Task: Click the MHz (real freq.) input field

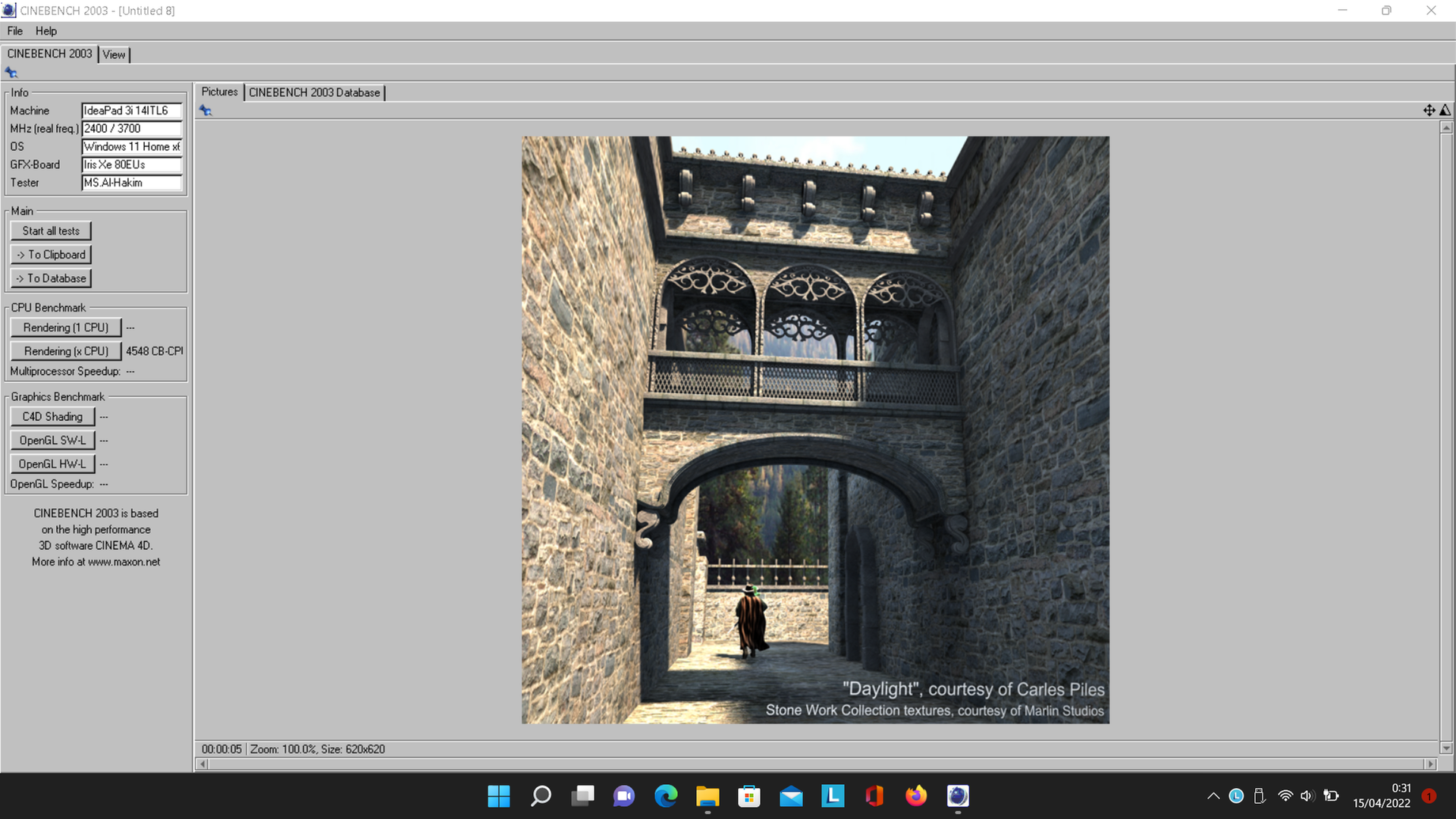Action: click(132, 129)
